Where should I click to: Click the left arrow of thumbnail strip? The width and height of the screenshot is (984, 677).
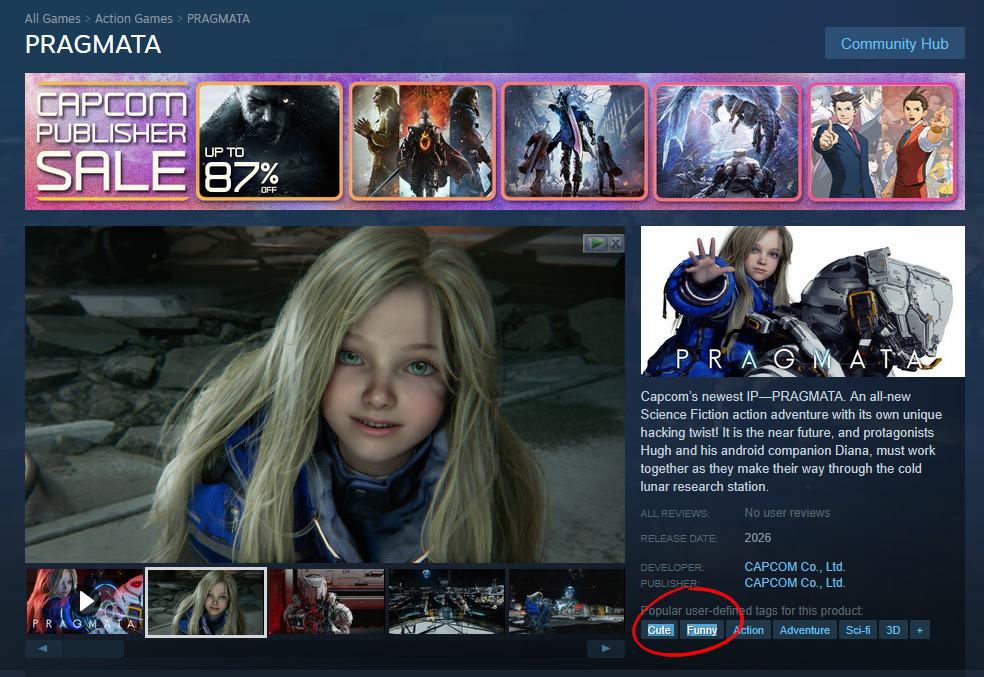pyautogui.click(x=43, y=649)
